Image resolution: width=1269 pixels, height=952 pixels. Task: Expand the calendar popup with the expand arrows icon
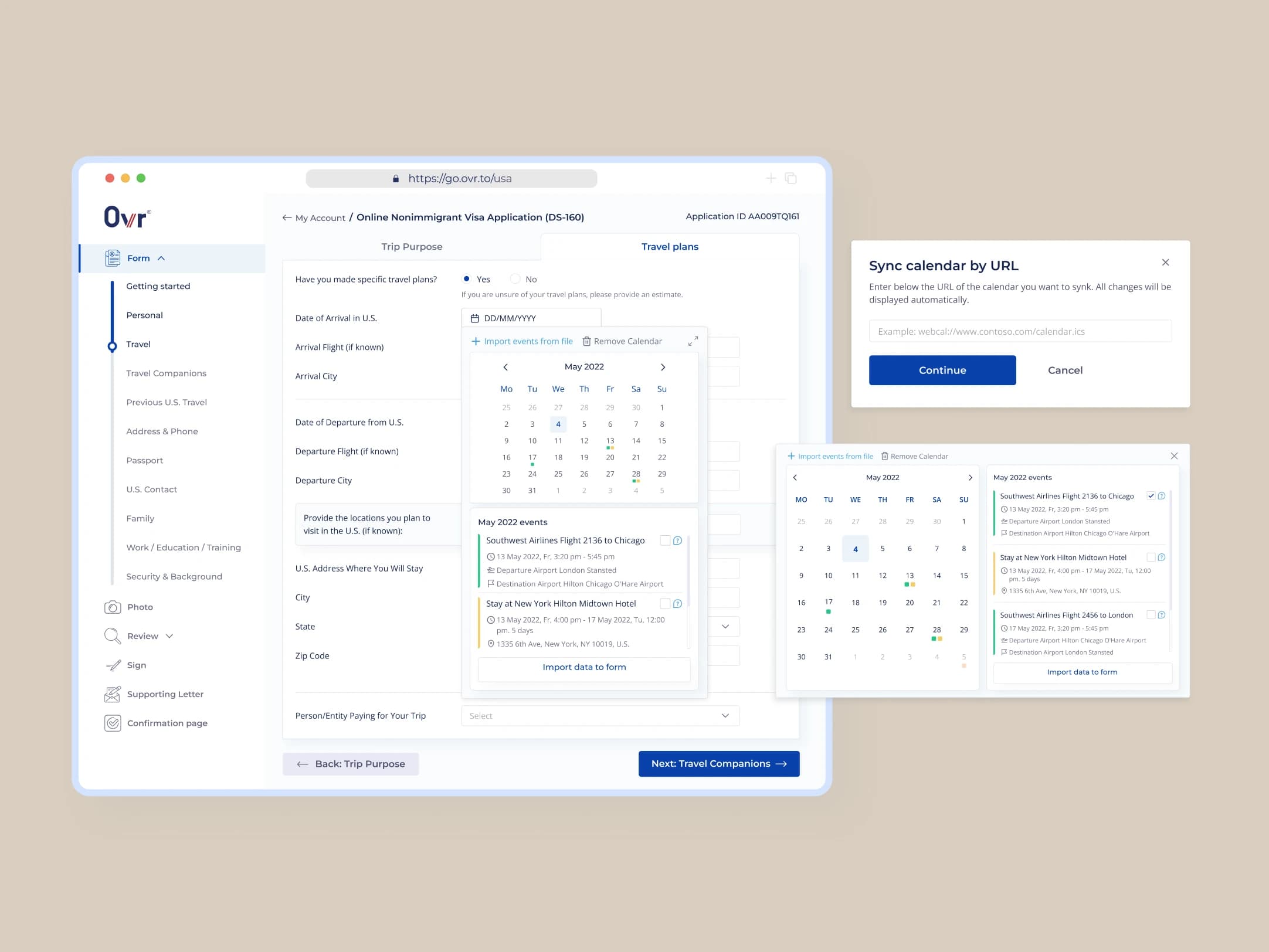pyautogui.click(x=693, y=341)
